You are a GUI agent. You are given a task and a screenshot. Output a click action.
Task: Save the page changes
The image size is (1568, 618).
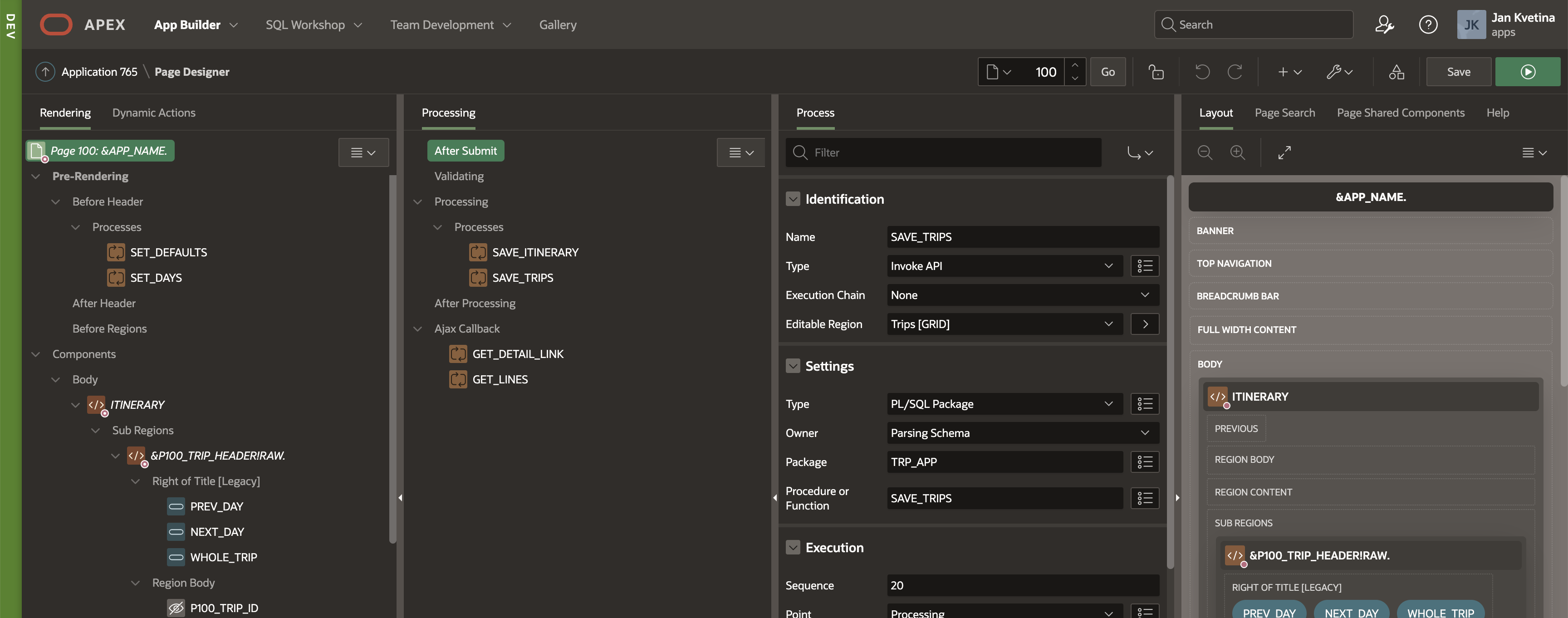coord(1459,72)
